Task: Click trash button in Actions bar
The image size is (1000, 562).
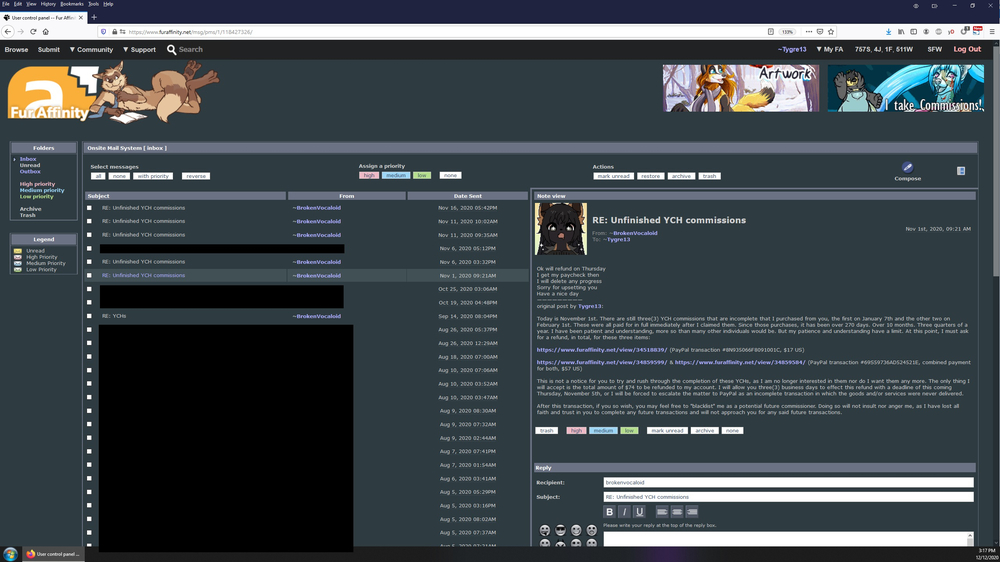Action: 709,176
